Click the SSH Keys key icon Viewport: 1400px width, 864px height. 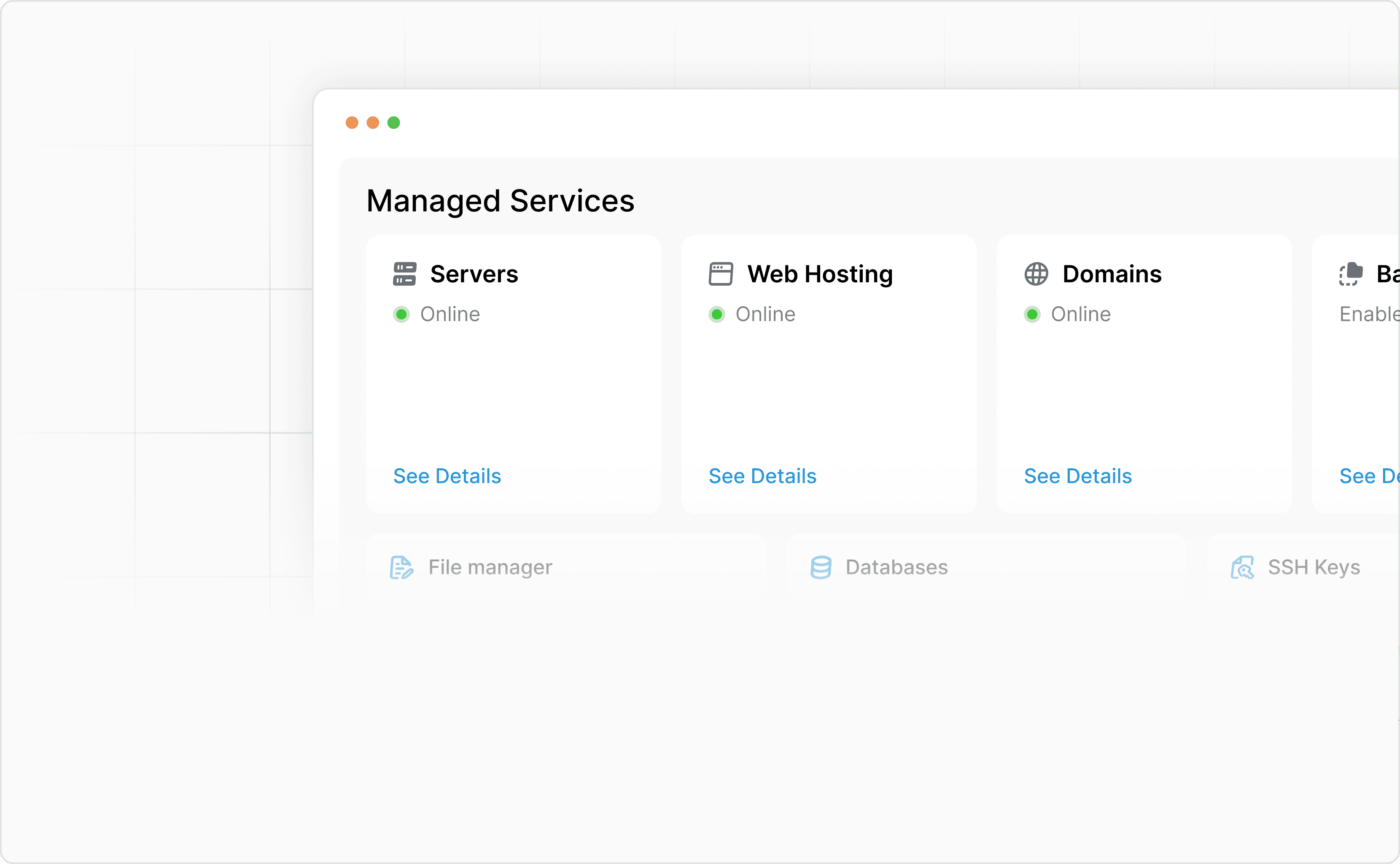click(x=1242, y=567)
